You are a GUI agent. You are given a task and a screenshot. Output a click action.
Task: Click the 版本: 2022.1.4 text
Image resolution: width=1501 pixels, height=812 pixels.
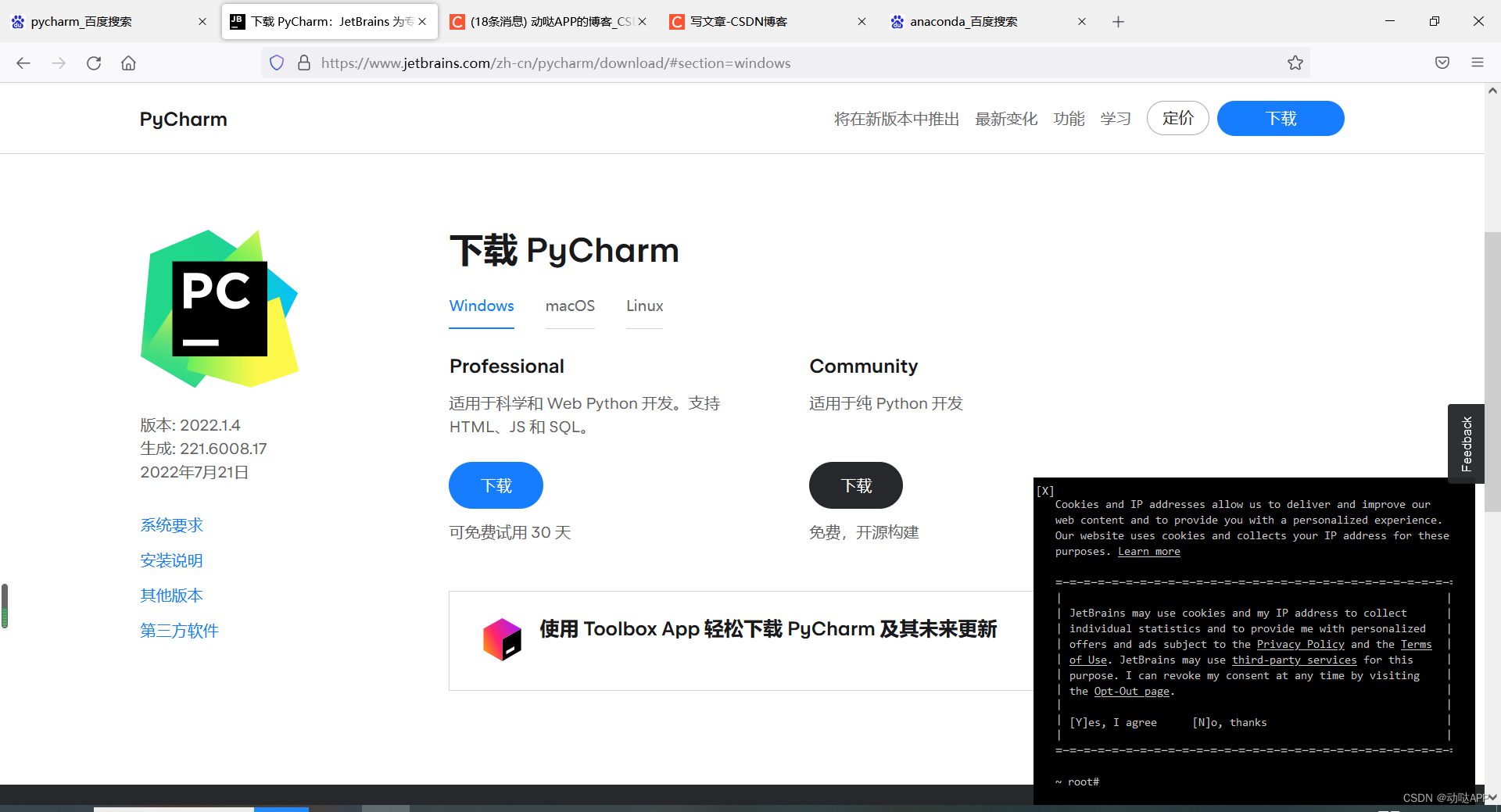pos(190,425)
